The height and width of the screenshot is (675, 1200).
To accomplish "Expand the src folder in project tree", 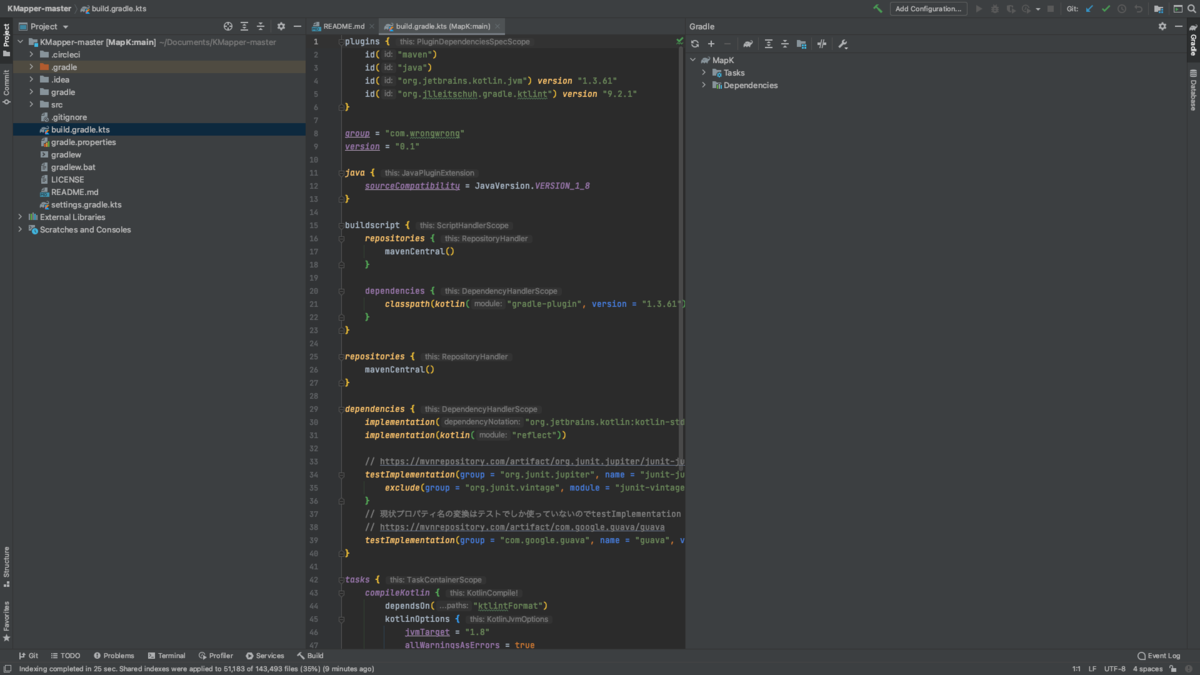I will coord(31,104).
